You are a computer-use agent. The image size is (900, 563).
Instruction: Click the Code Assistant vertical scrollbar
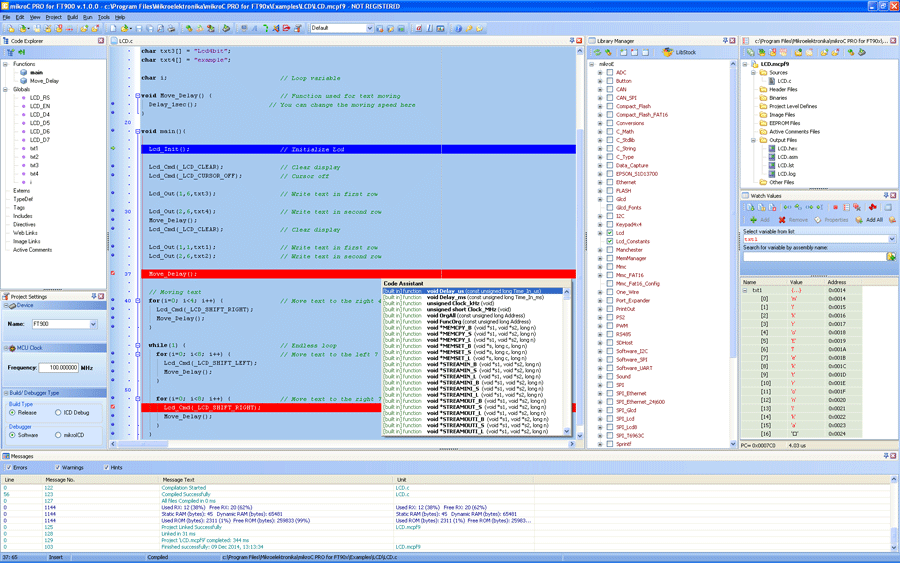(x=567, y=361)
